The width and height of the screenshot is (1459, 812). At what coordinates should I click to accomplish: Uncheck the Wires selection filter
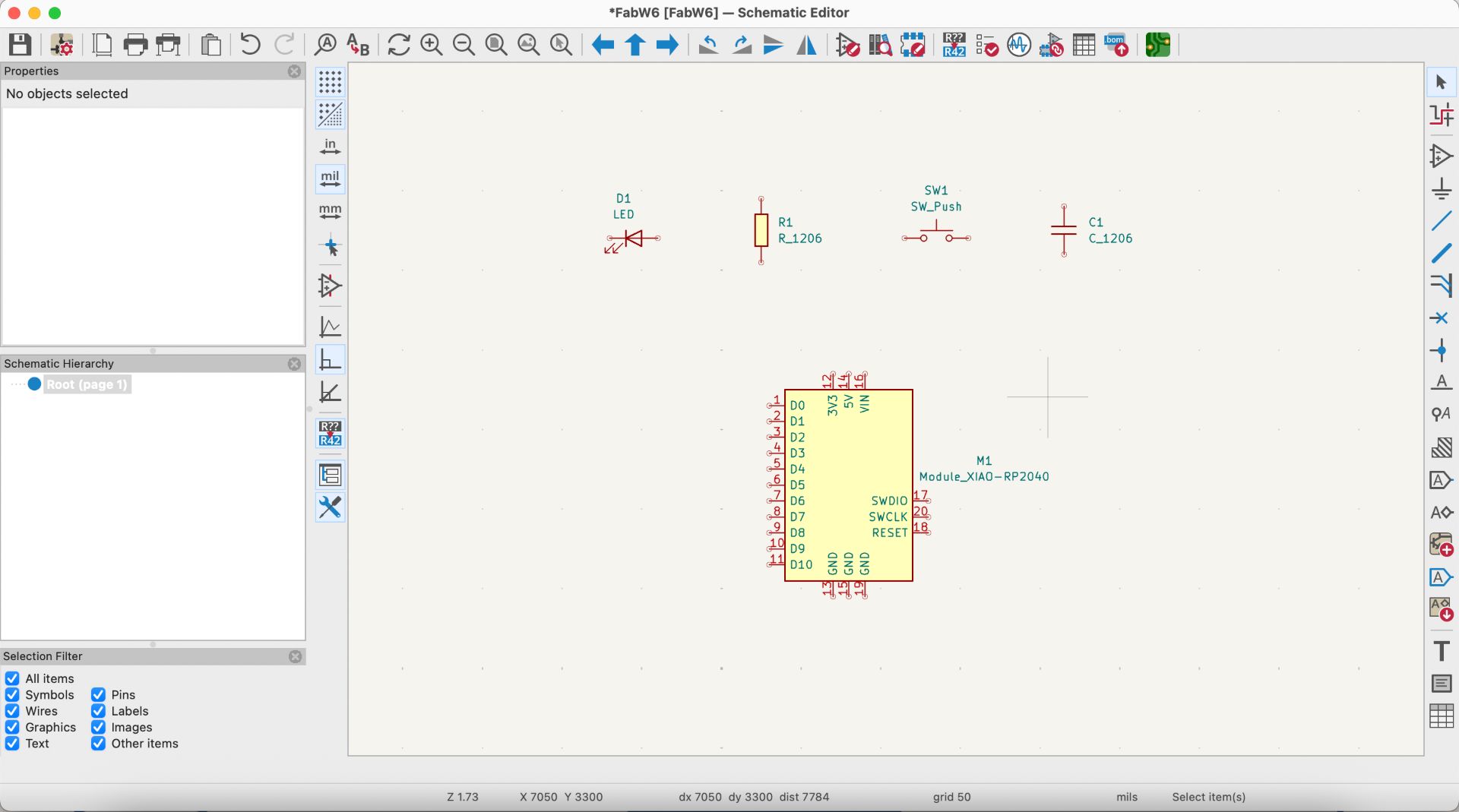click(12, 711)
